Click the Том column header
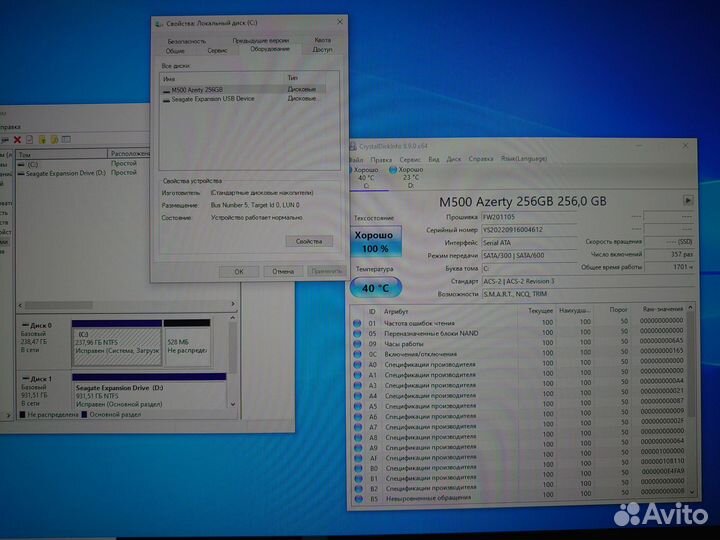 coord(62,155)
